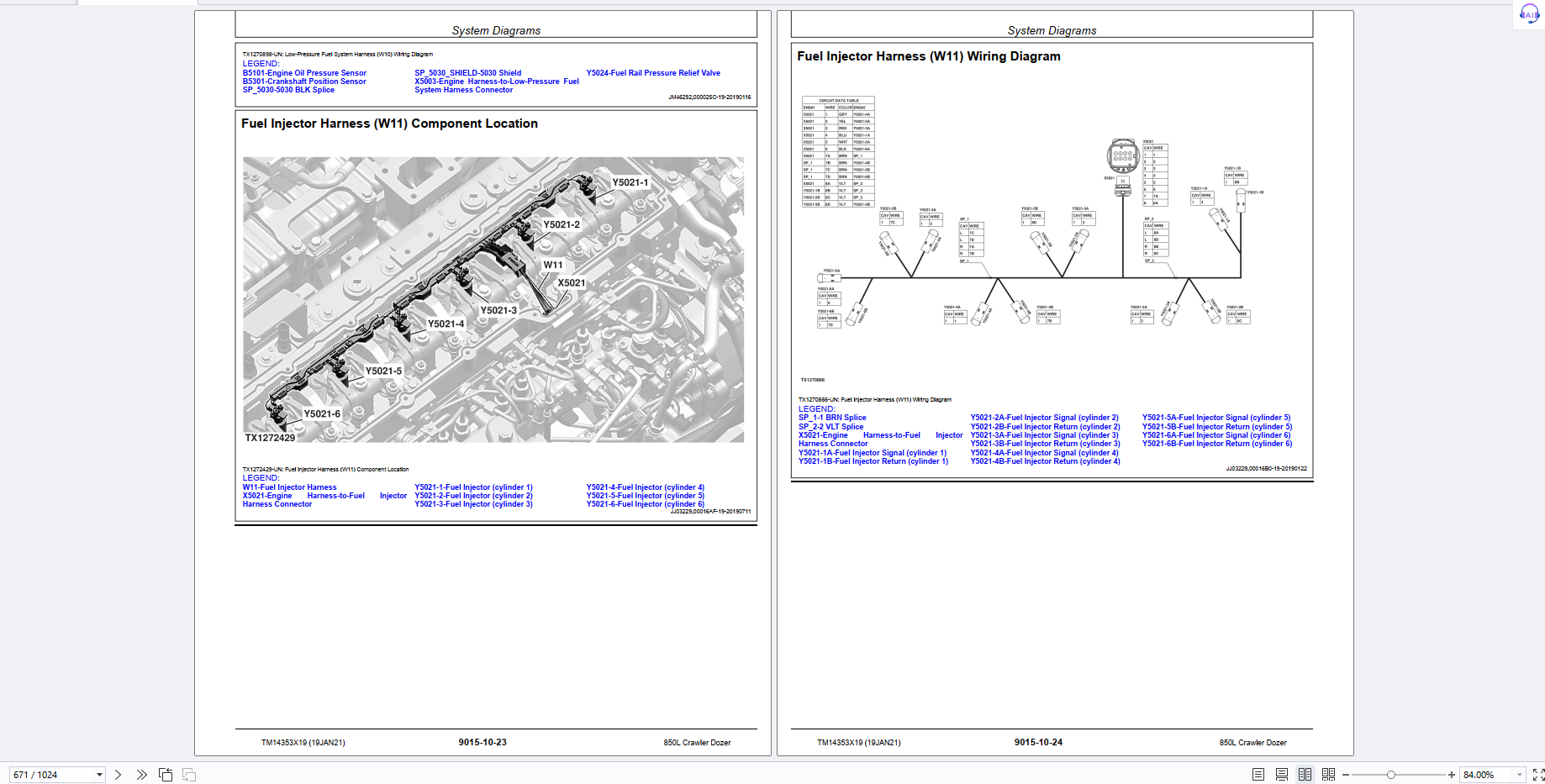Click the zoom out minus button
This screenshot has width=1545, height=784.
1346,775
